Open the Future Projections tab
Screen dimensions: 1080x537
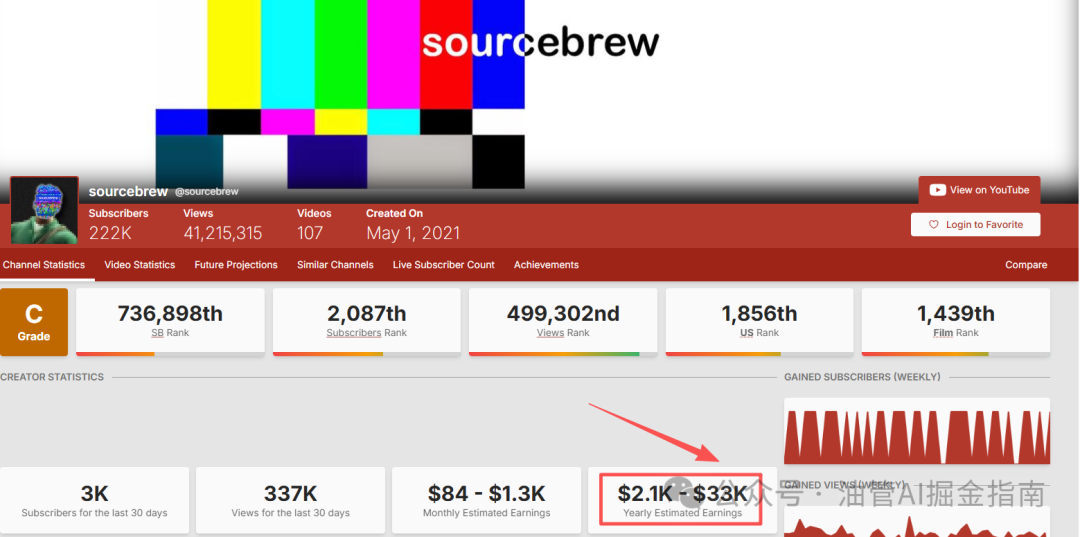pos(236,264)
